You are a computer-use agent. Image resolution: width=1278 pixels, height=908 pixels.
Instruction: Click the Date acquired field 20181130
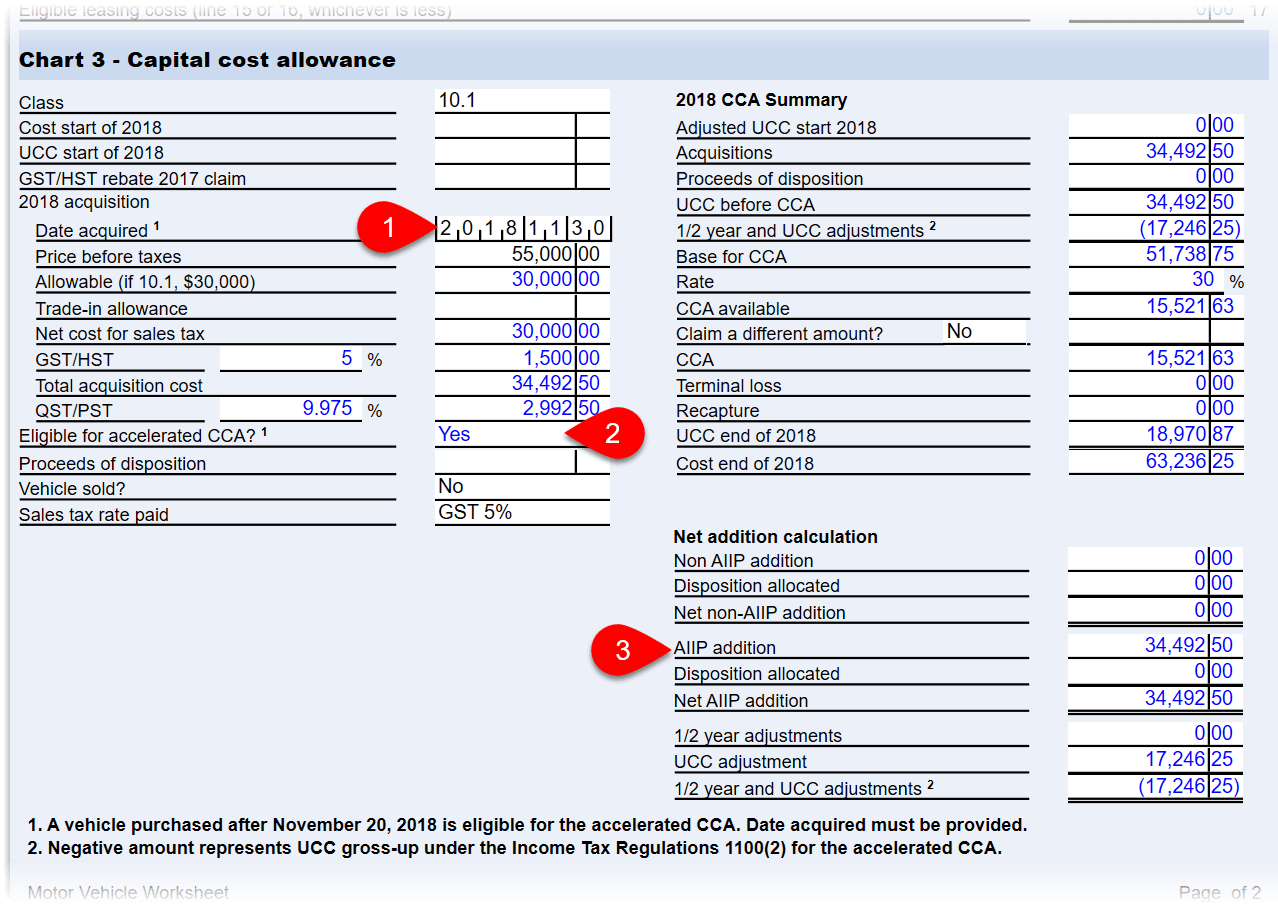pos(523,229)
